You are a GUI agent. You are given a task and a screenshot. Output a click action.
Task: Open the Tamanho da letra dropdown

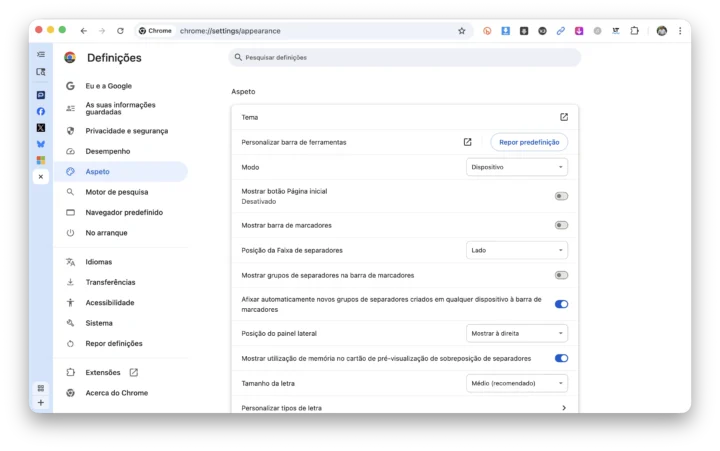(517, 383)
